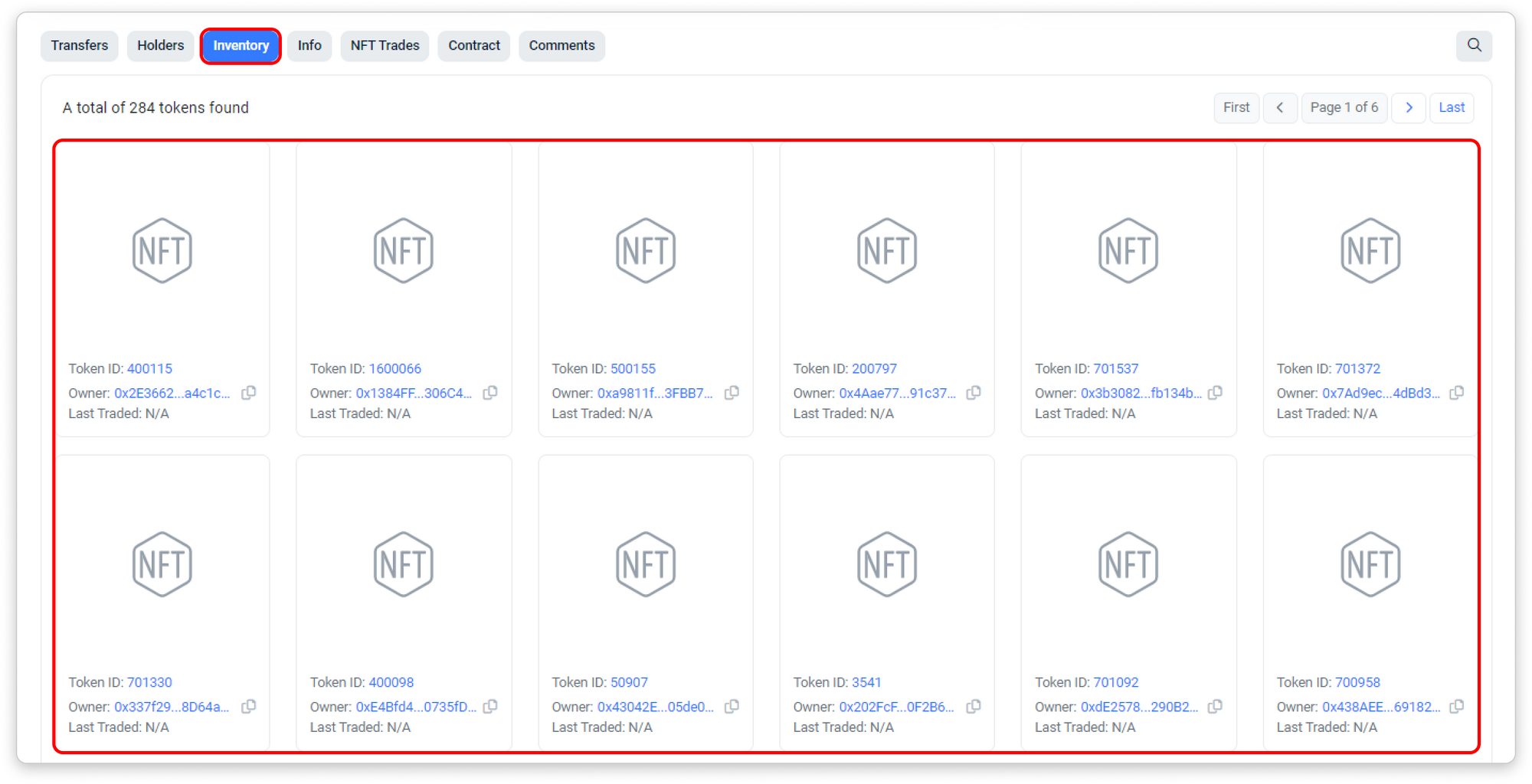Go to next page with right chevron

1409,108
